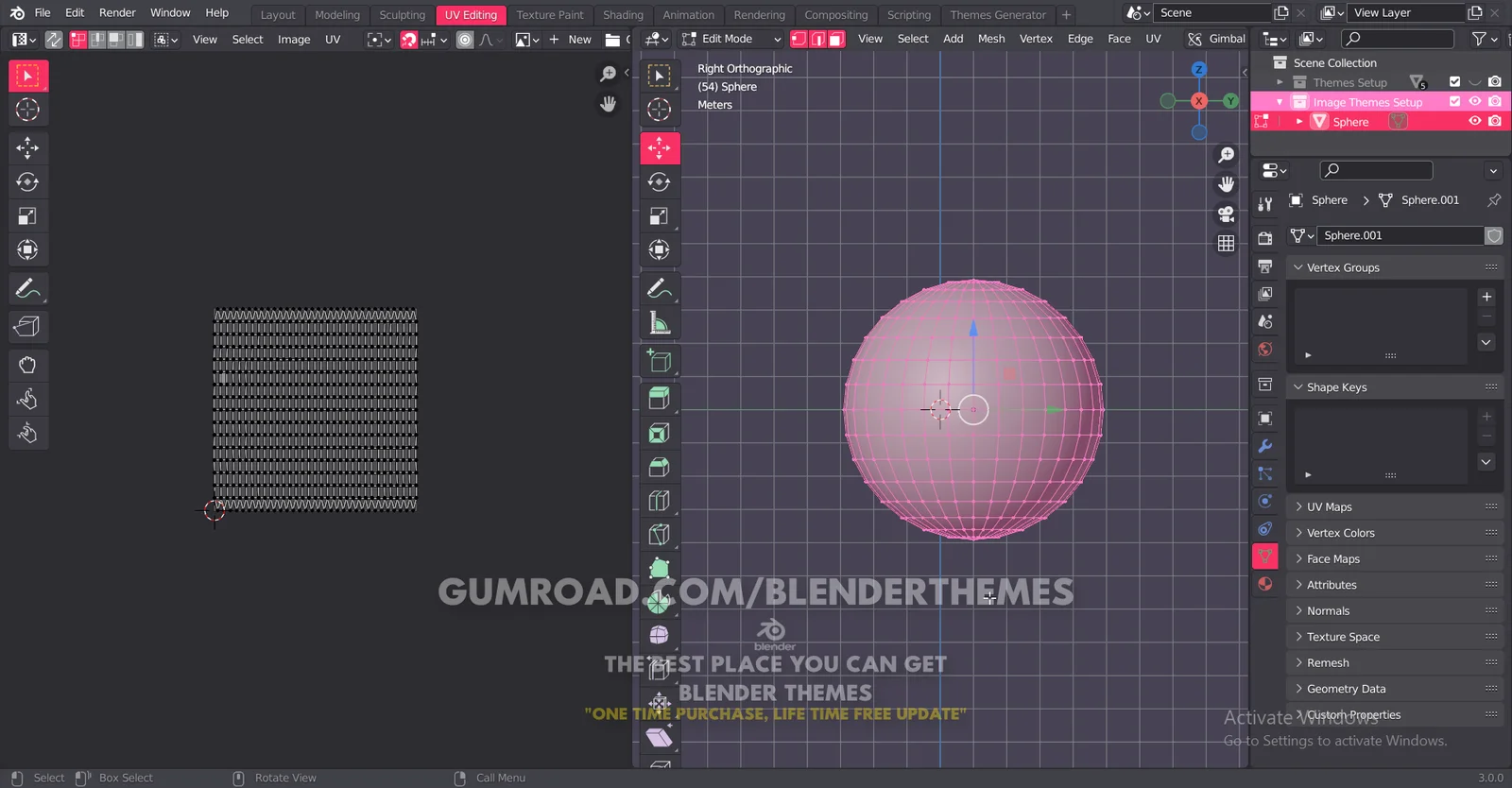Screen dimensions: 1512x788
Task: Open the Mesh menu in 3D viewport
Action: point(991,39)
